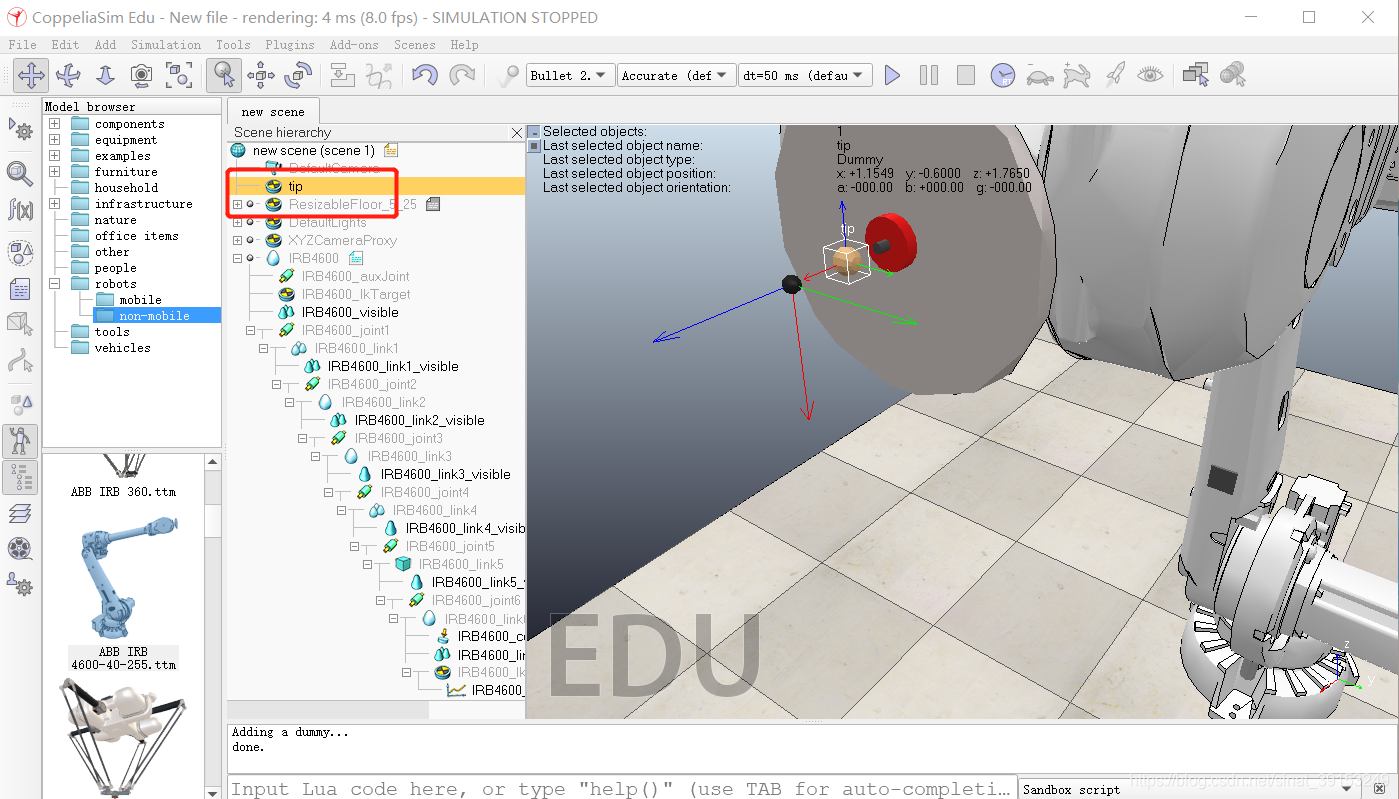This screenshot has width=1399, height=799.
Task: Open the Bullet physics engine dropdown
Action: tap(570, 75)
